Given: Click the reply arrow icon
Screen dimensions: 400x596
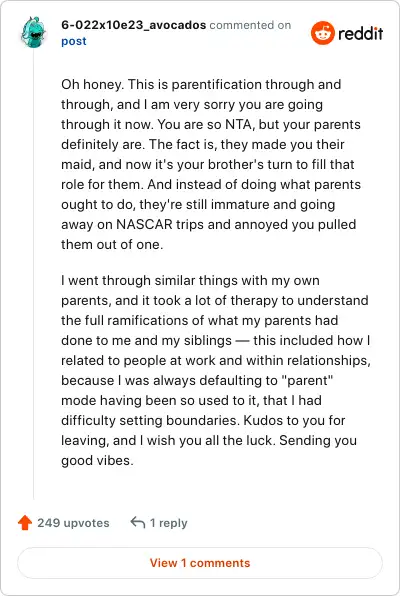Looking at the screenshot, I should click(x=138, y=523).
